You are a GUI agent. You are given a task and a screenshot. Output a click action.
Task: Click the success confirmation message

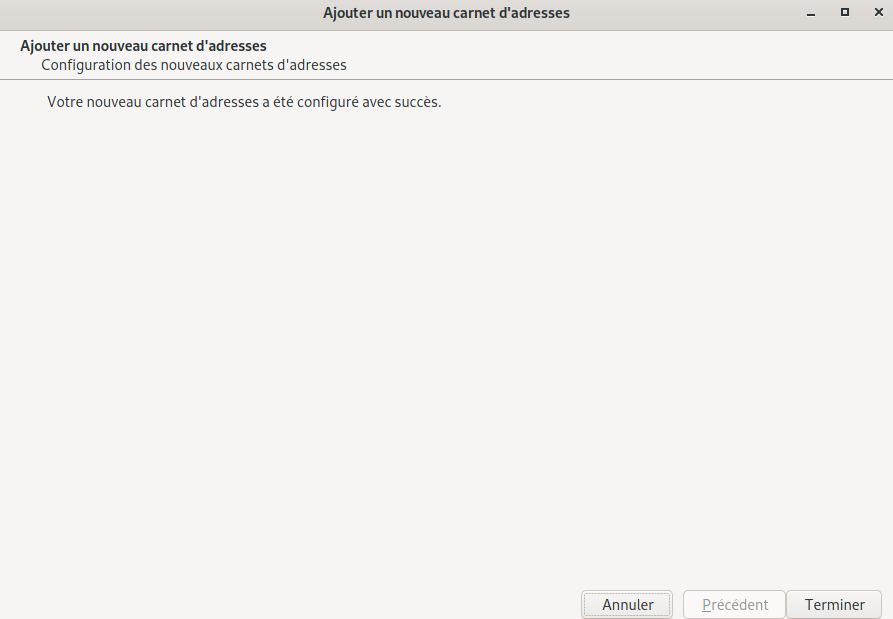tap(244, 102)
